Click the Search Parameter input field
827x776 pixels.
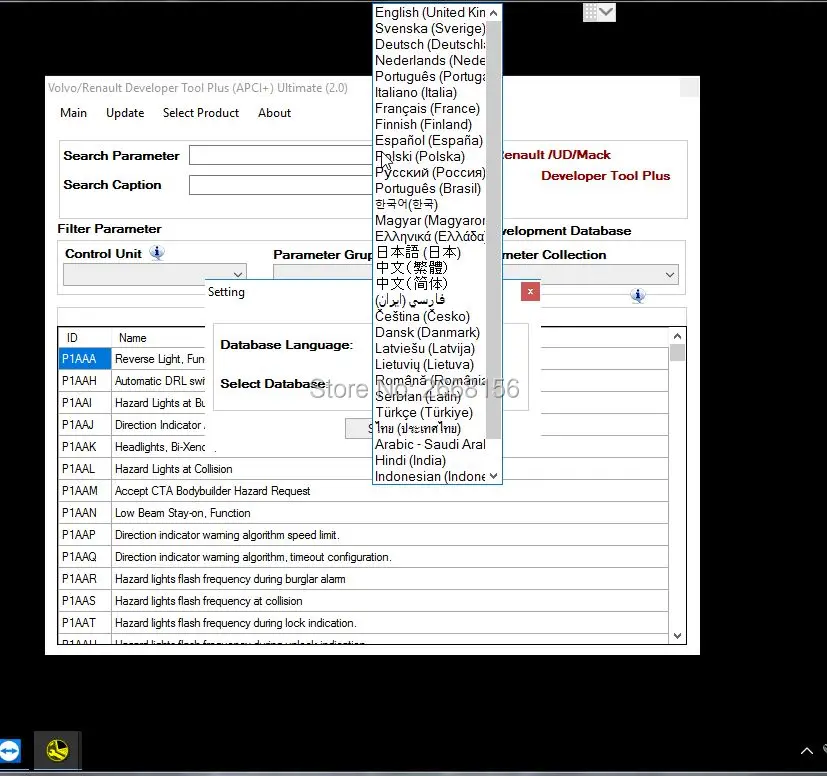pyautogui.click(x=281, y=155)
